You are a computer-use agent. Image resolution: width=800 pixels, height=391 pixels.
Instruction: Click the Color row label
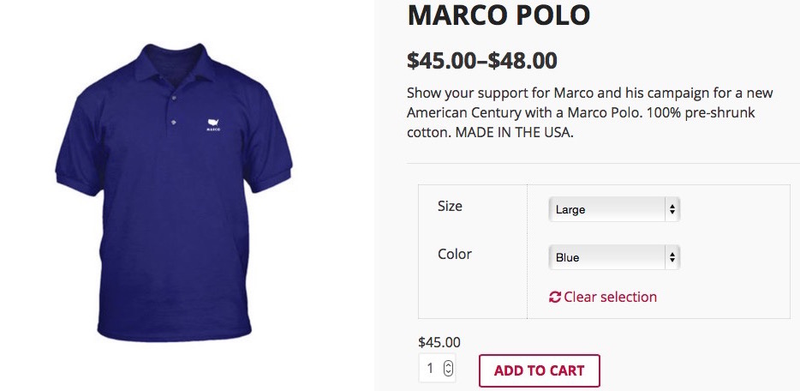455,254
